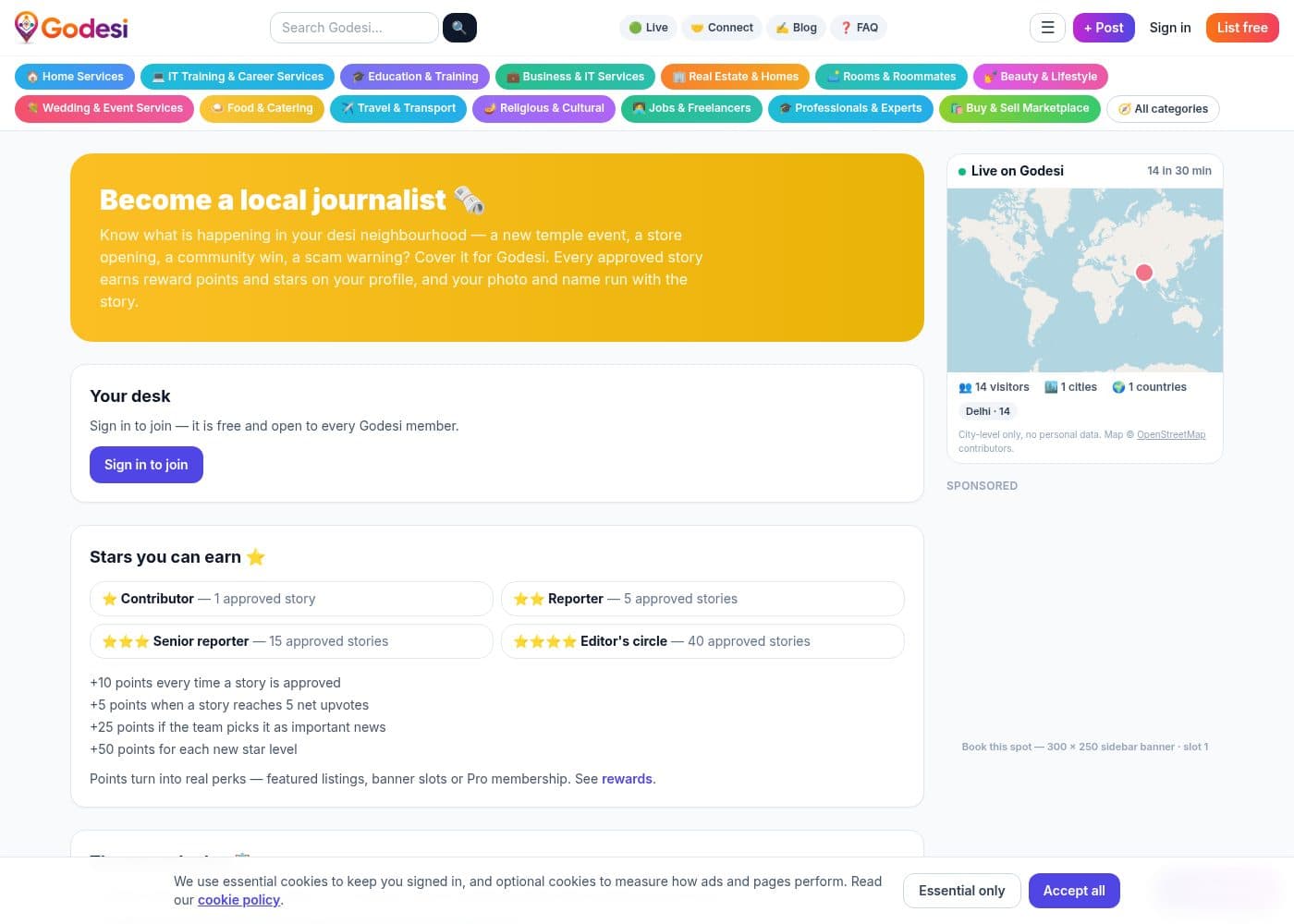This screenshot has height=924, width=1294.
Task: Click the Live on Godesi title
Action: point(1017,171)
